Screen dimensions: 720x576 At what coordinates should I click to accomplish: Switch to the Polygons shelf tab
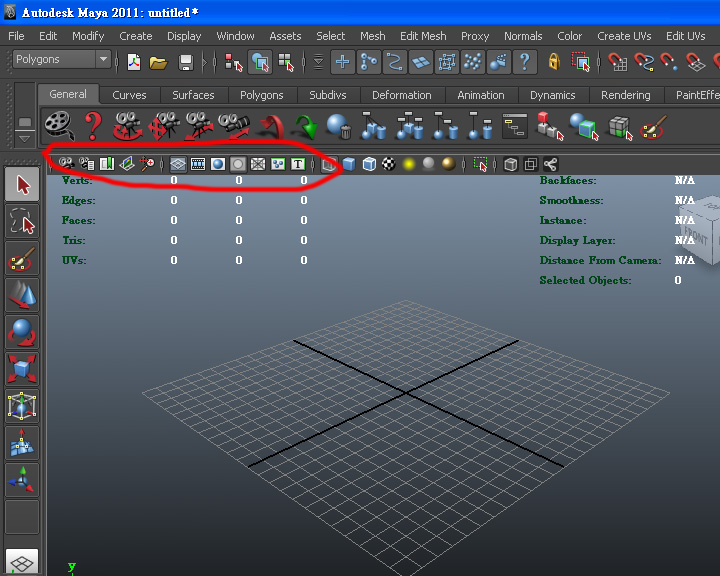(x=262, y=95)
